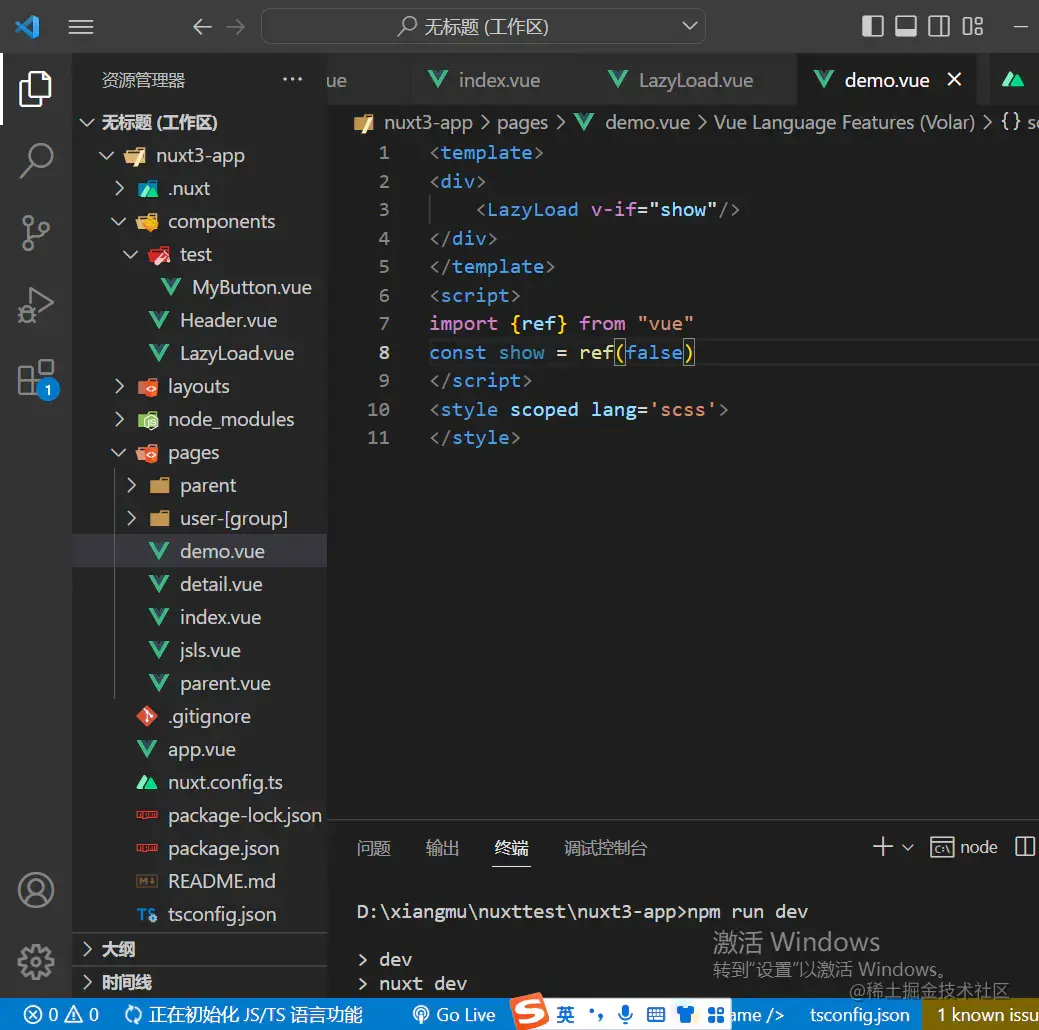Open package.json file
Screen dimensions: 1039x1030
[200, 849]
